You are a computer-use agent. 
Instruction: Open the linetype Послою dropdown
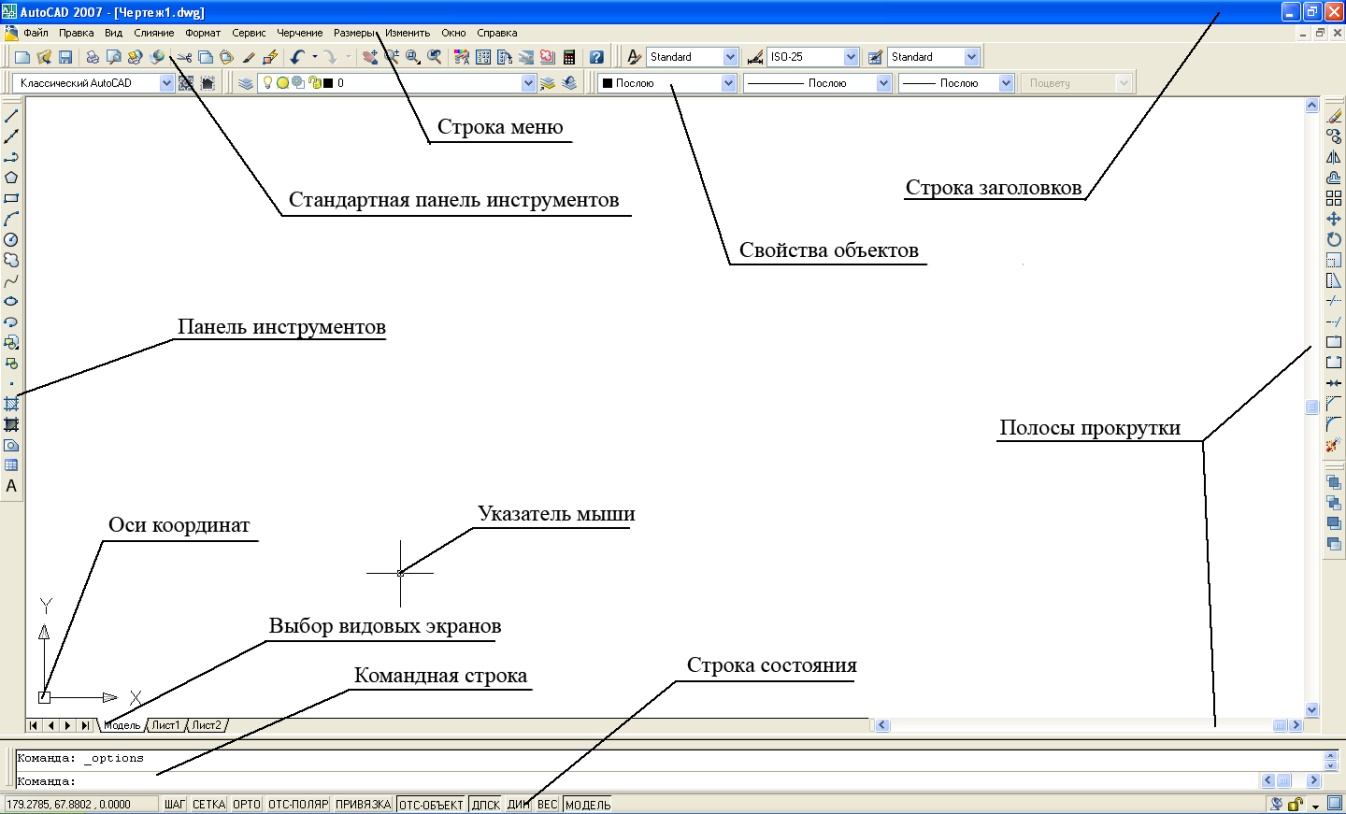pyautogui.click(x=884, y=83)
